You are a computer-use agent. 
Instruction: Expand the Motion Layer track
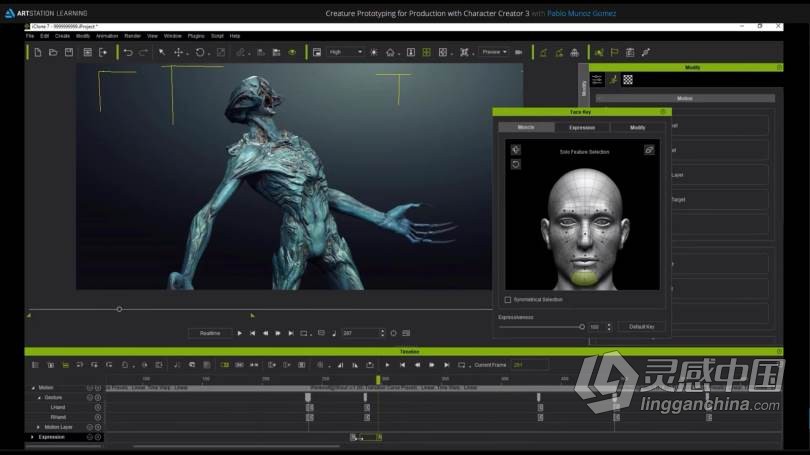(x=38, y=427)
